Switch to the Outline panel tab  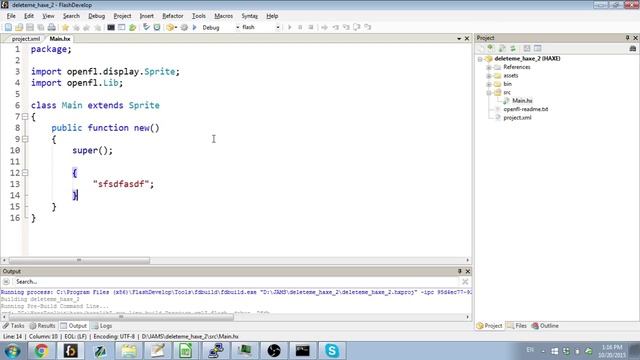pyautogui.click(x=545, y=326)
